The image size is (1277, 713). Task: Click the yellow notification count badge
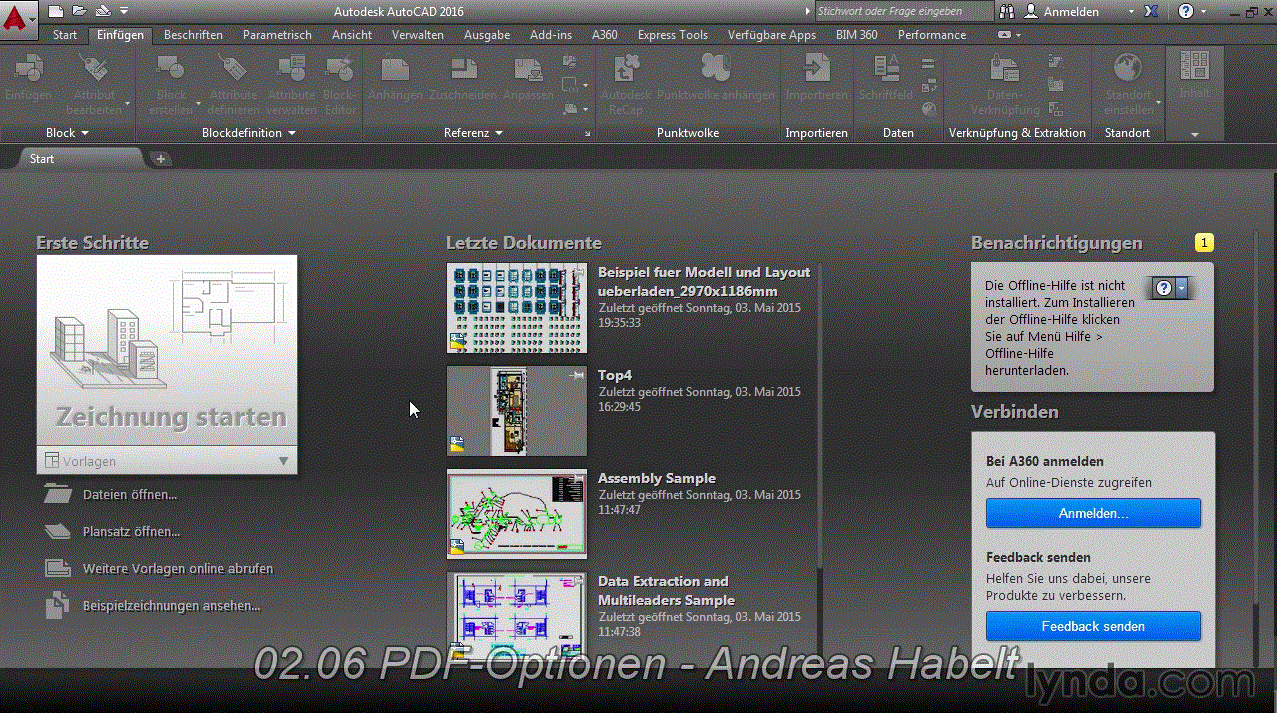coord(1205,243)
